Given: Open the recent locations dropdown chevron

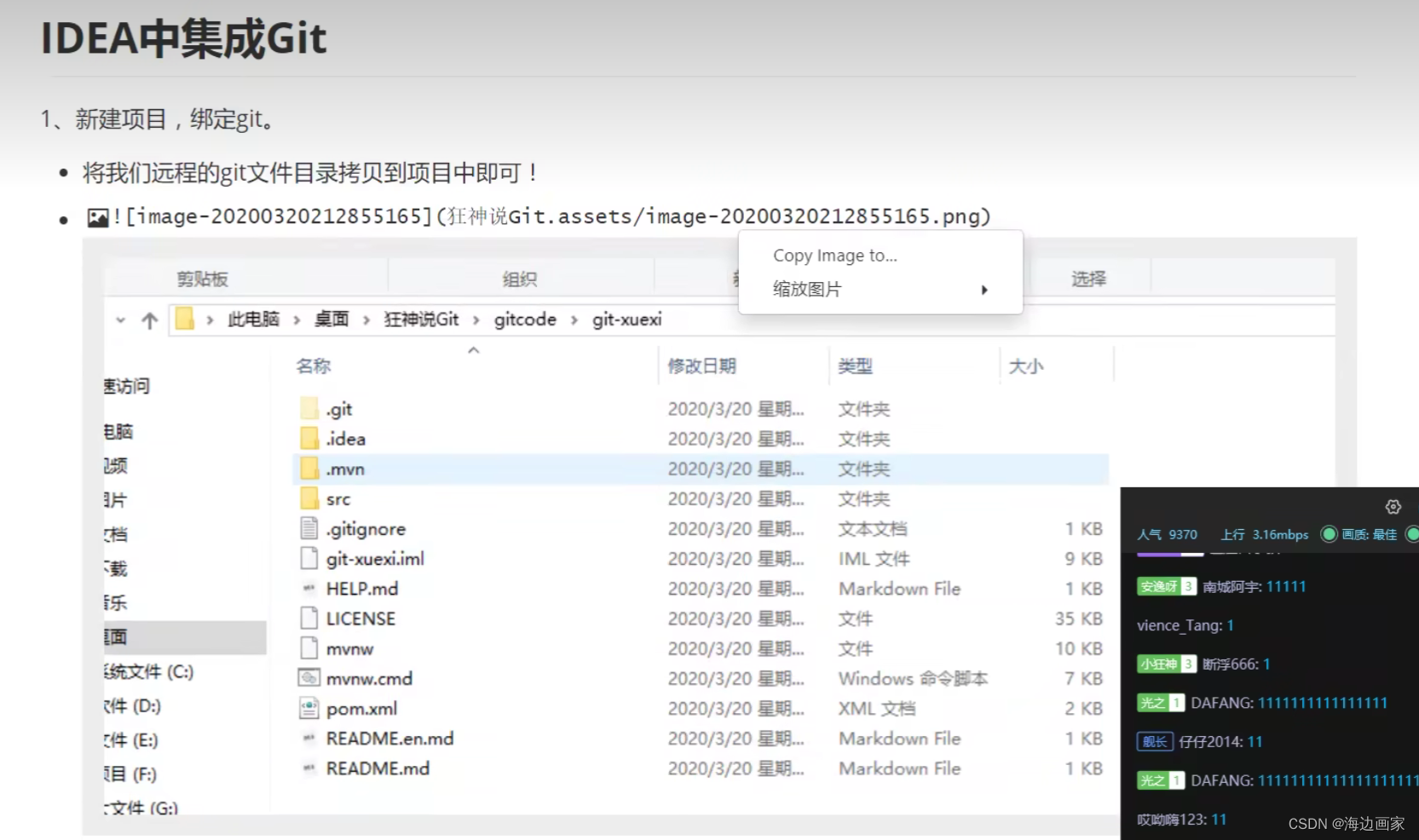Looking at the screenshot, I should point(121,320).
